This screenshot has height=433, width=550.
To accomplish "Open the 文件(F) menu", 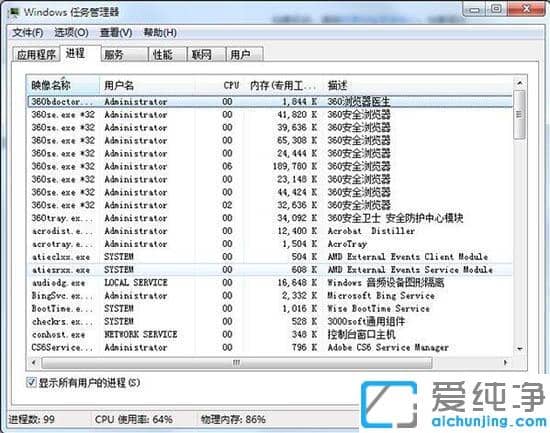I will click(28, 33).
